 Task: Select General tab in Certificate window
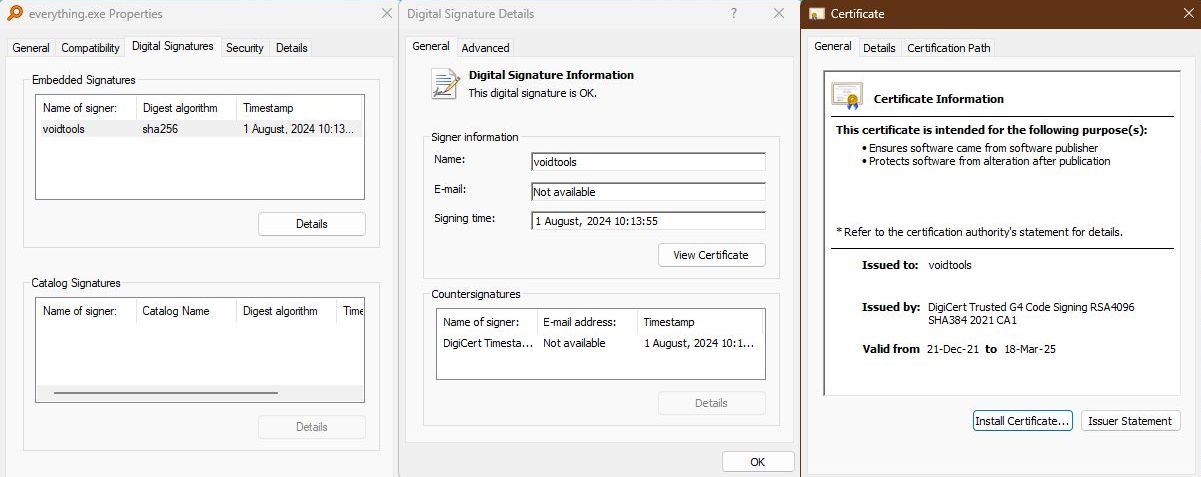832,46
